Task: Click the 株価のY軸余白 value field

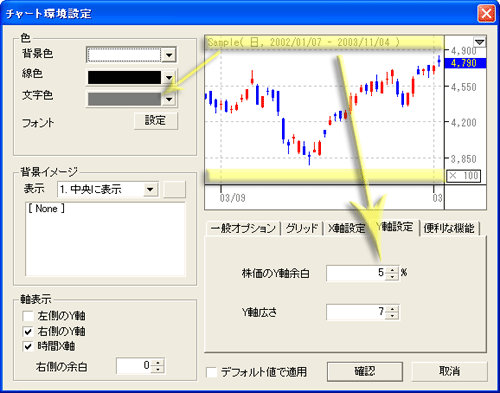Action: (356, 273)
